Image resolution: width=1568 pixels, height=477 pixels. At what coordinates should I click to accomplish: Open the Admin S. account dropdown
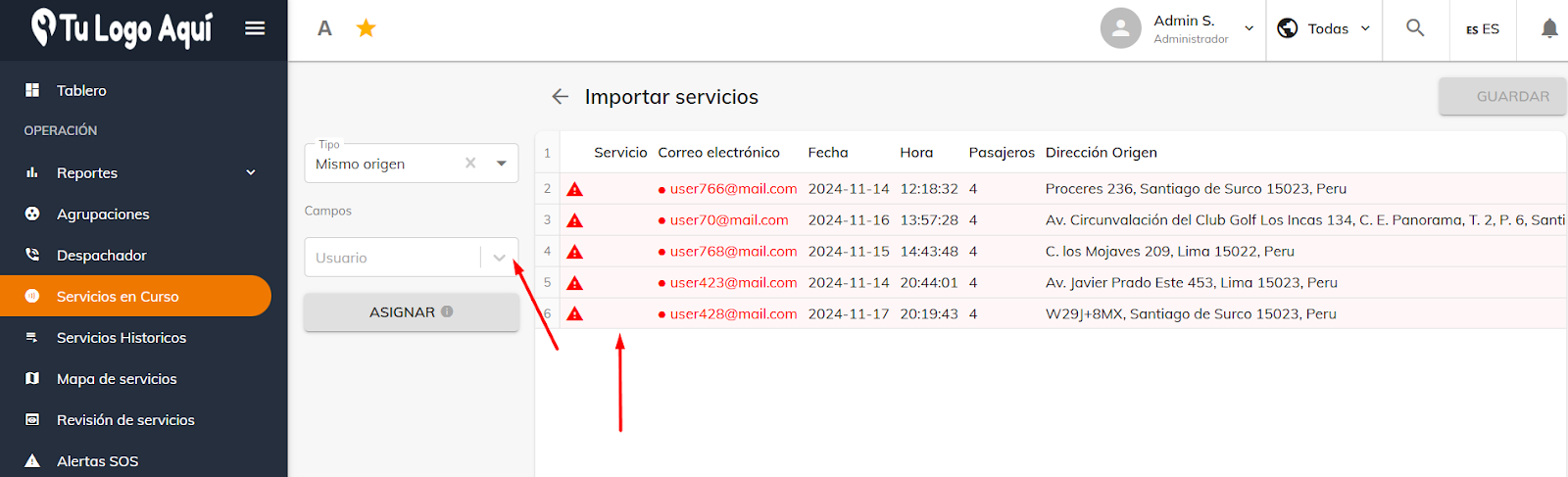1249,28
